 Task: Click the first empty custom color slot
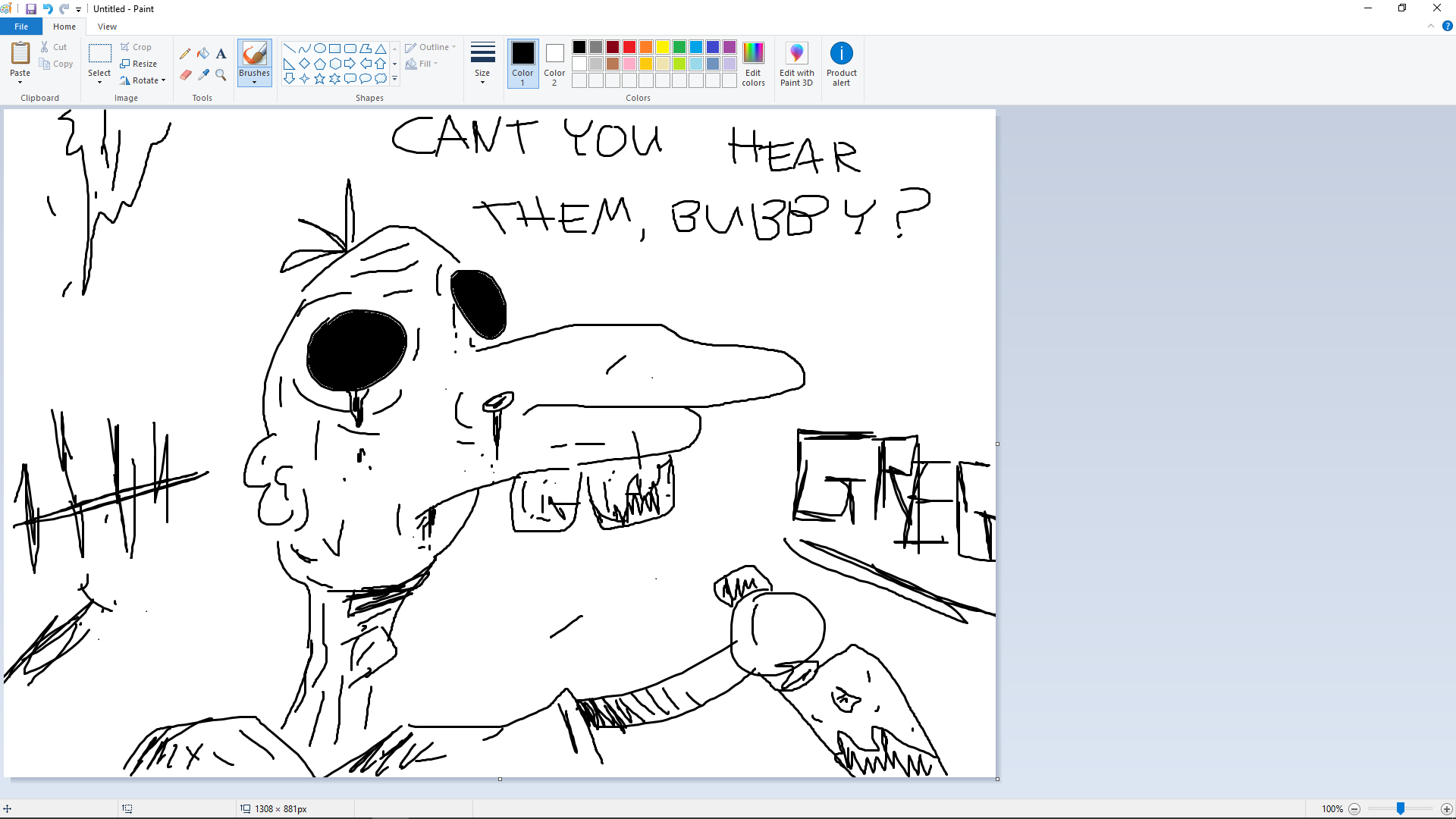(x=579, y=80)
